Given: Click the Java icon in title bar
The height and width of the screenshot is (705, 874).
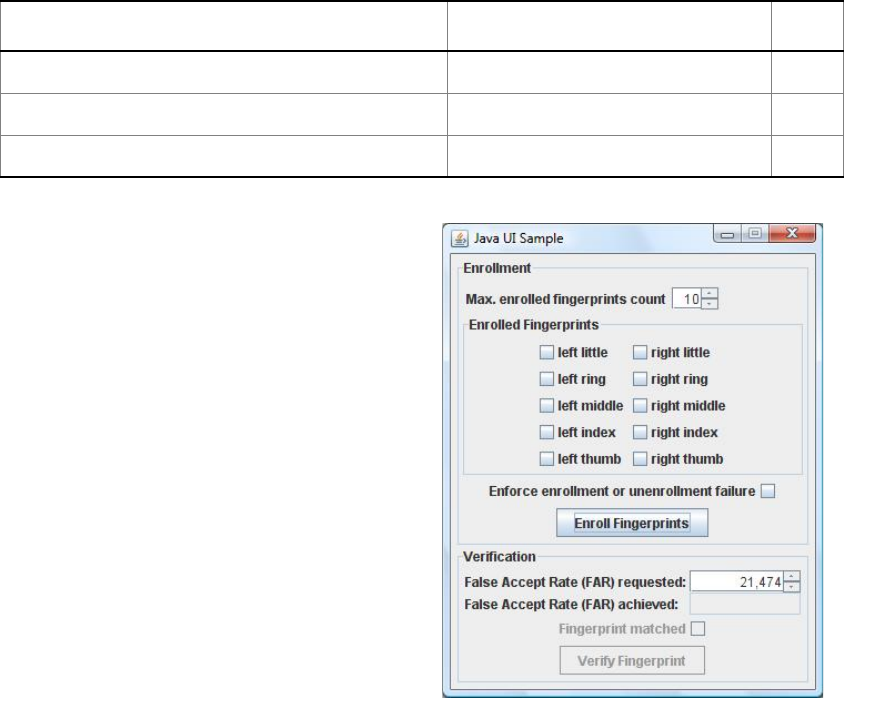Looking at the screenshot, I should [x=459, y=239].
